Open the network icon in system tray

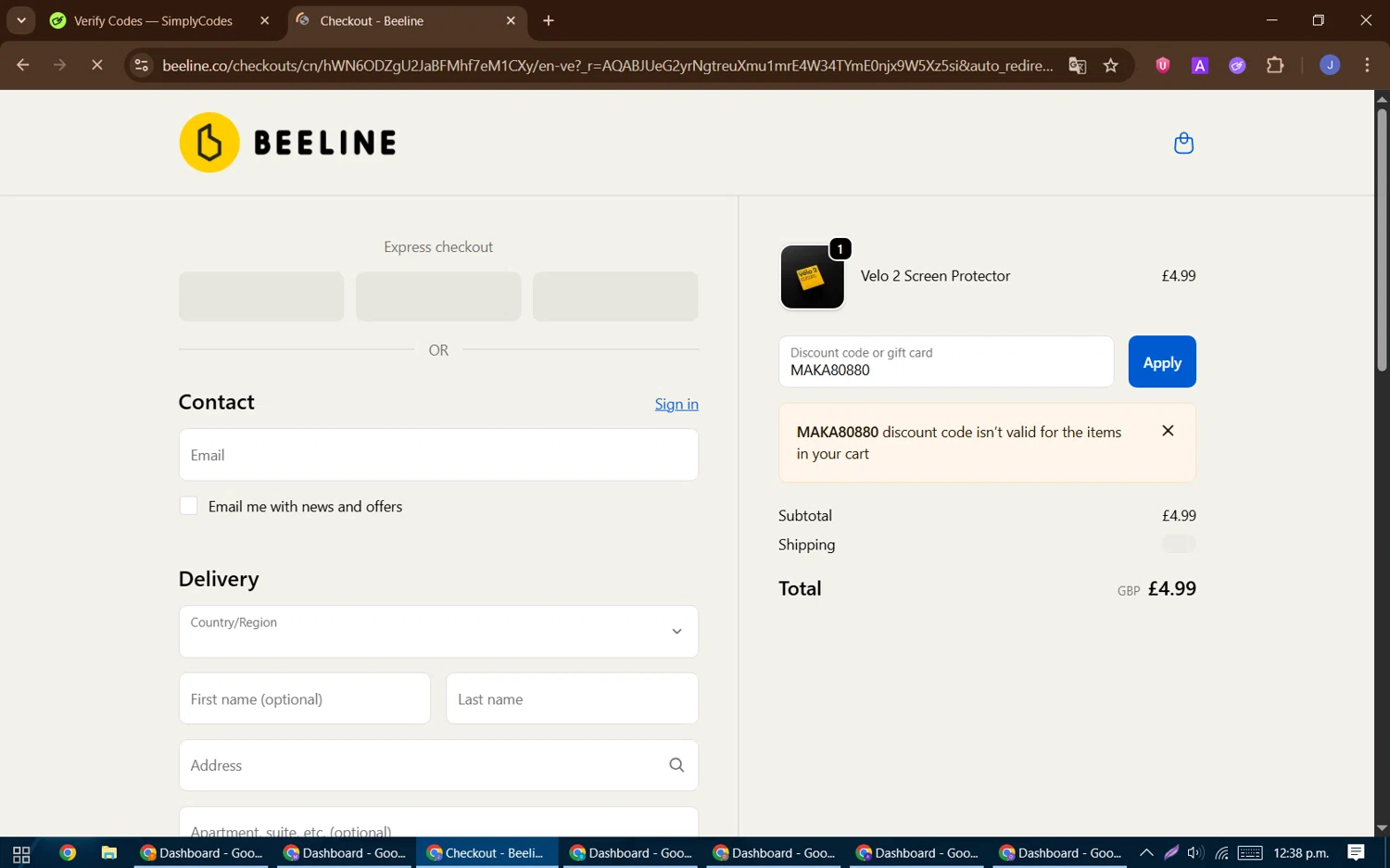point(1221,853)
